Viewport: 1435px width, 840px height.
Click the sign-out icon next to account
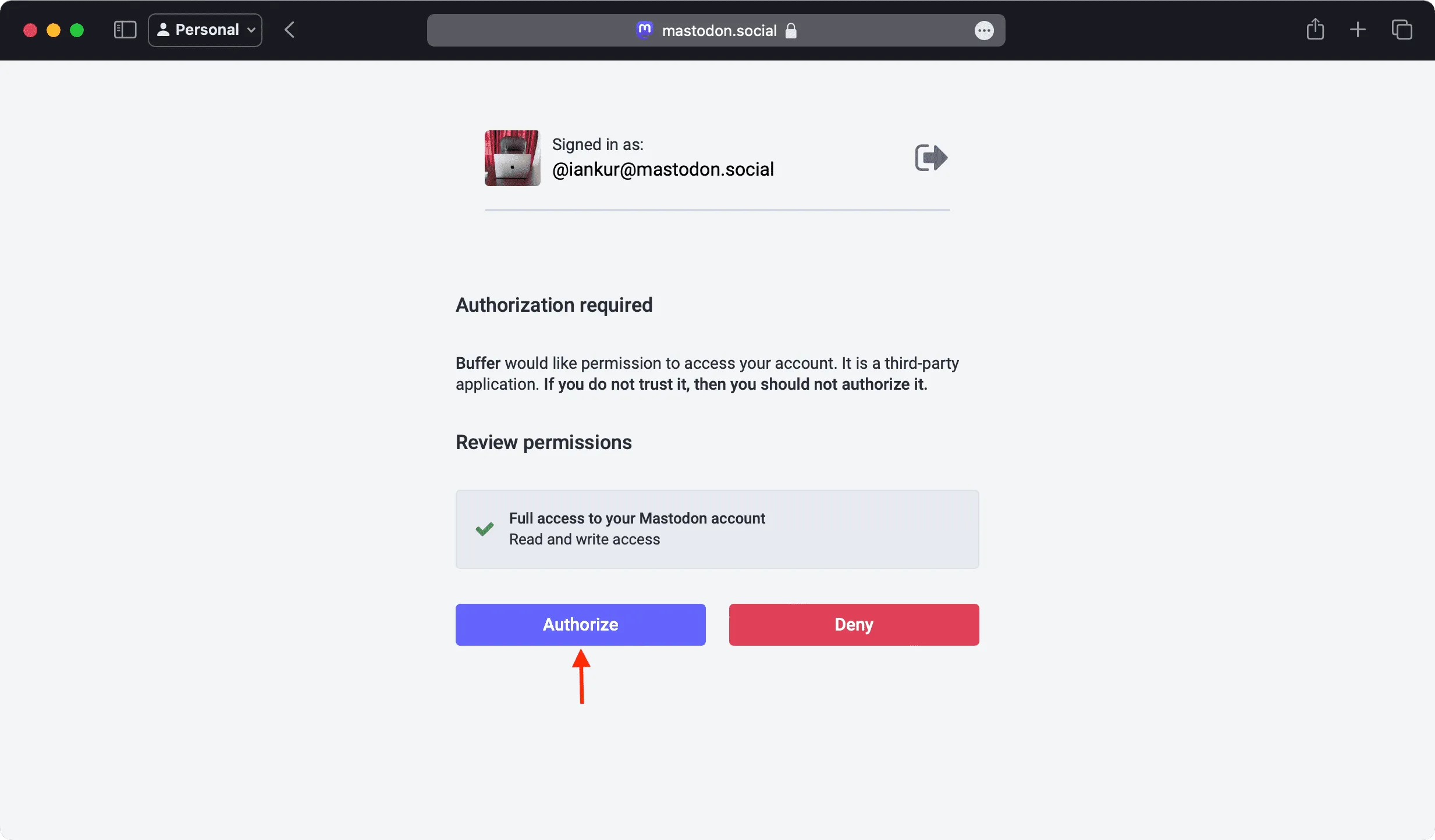point(929,157)
